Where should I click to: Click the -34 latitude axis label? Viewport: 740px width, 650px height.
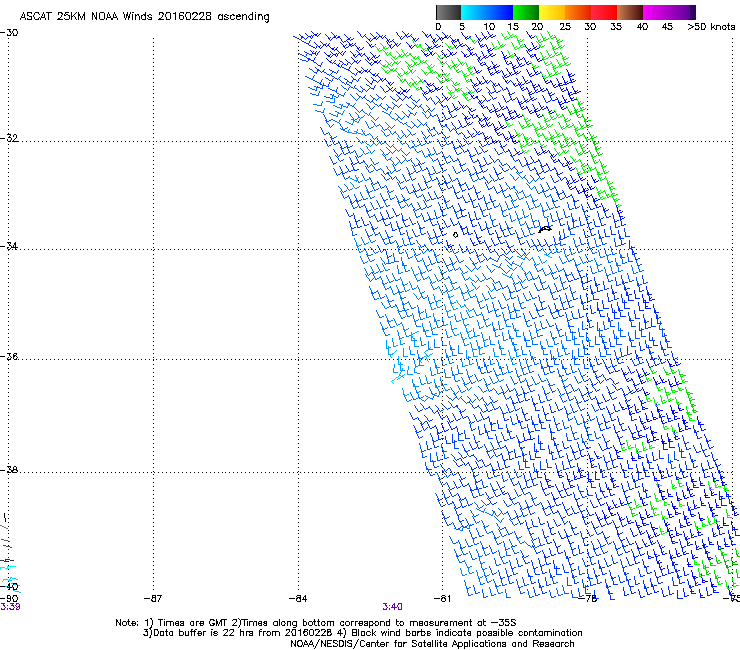pyautogui.click(x=9, y=246)
